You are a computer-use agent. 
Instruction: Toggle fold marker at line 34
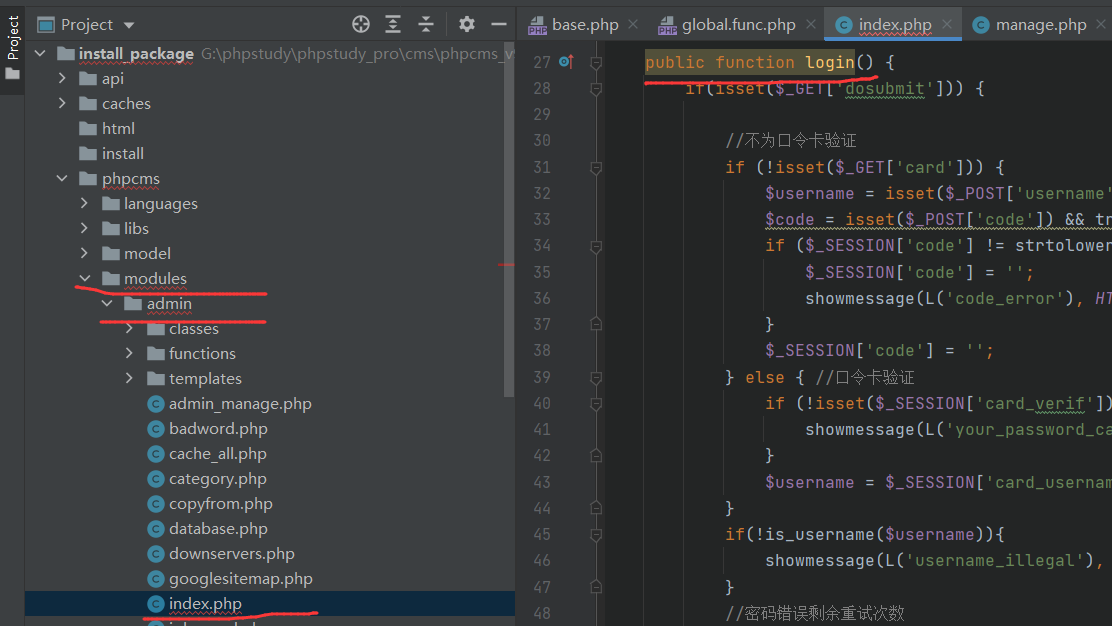[596, 246]
